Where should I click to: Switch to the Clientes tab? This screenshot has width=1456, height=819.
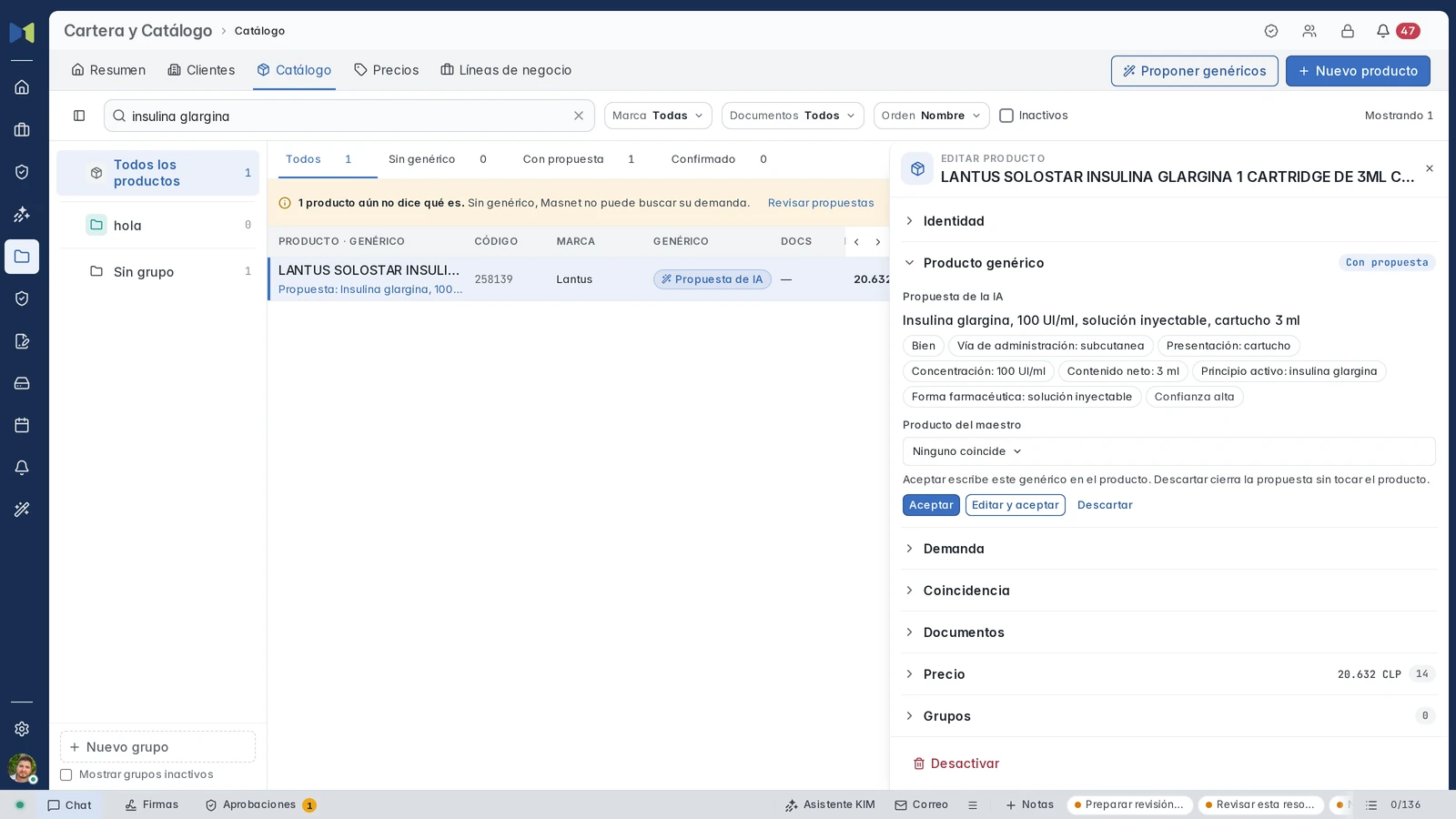click(201, 70)
